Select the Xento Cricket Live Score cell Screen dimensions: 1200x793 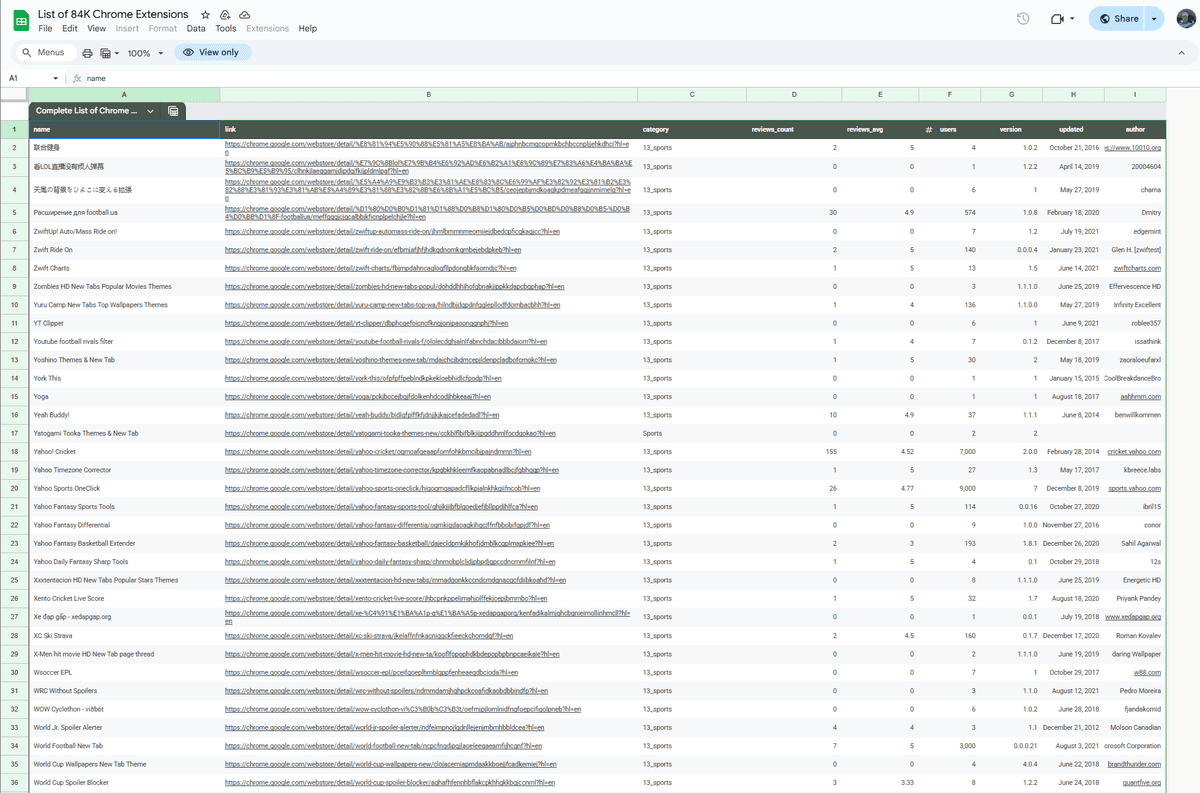click(x=124, y=598)
